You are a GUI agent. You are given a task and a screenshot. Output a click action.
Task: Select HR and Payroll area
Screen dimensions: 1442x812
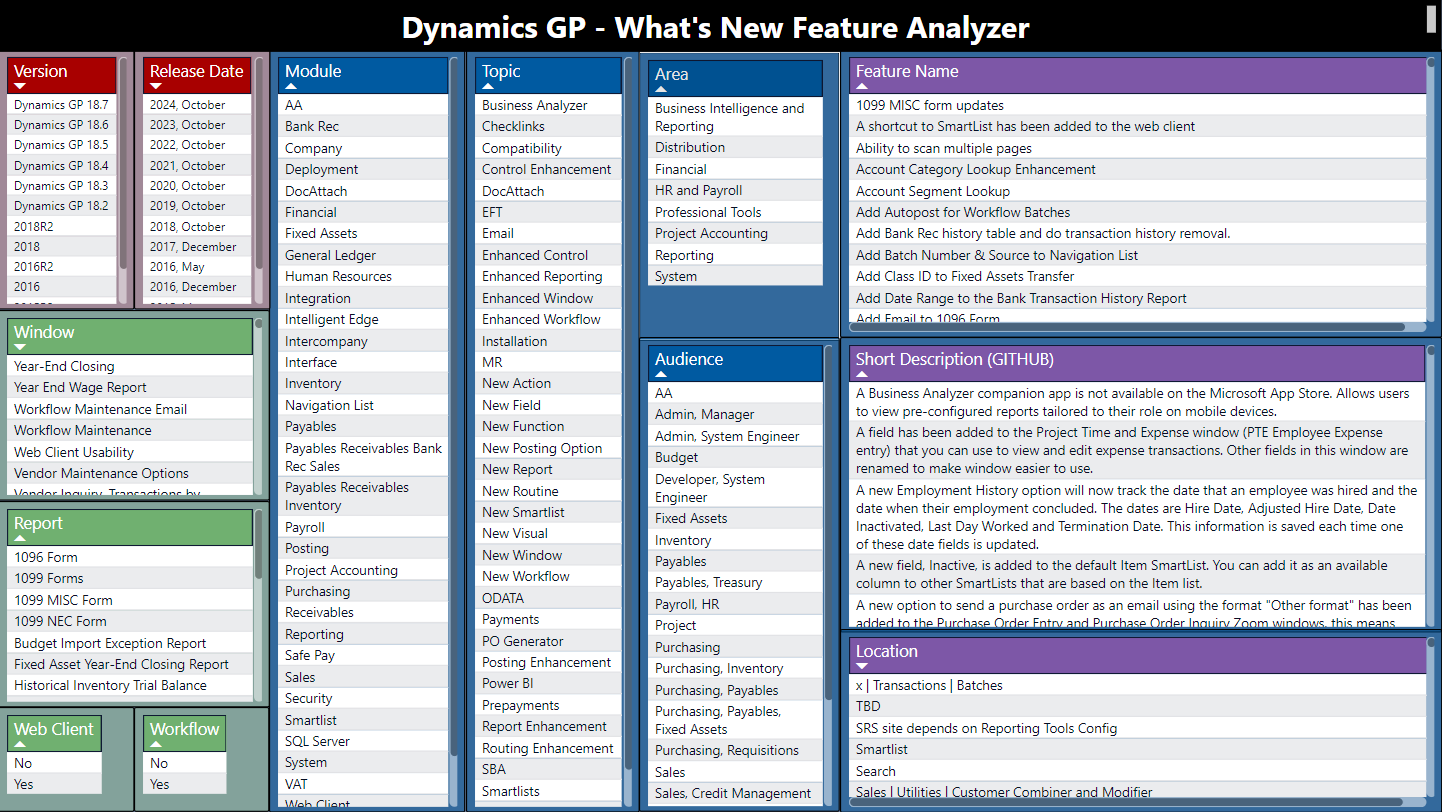coord(735,190)
